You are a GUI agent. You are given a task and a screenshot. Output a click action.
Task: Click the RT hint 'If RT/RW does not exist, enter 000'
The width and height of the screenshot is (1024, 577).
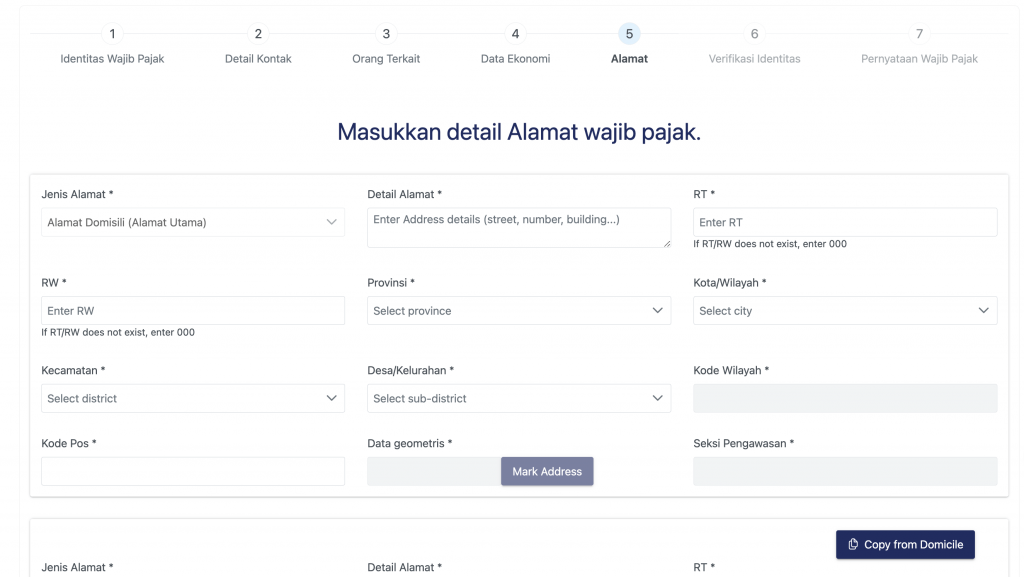click(770, 243)
